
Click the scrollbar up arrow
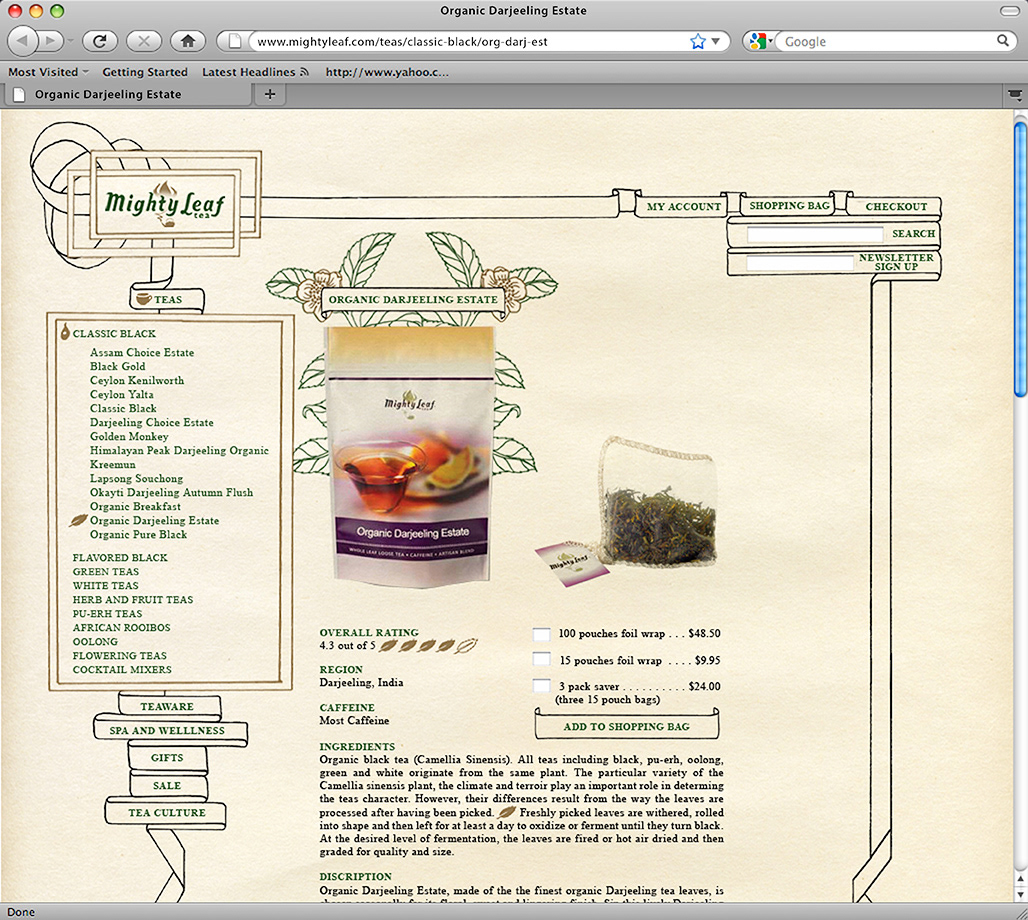(x=1020, y=878)
